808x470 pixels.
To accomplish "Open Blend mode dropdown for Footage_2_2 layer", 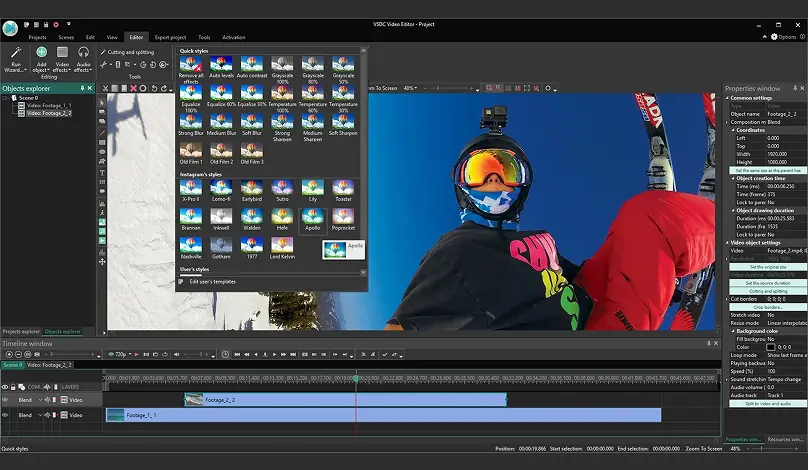I will [x=40, y=400].
